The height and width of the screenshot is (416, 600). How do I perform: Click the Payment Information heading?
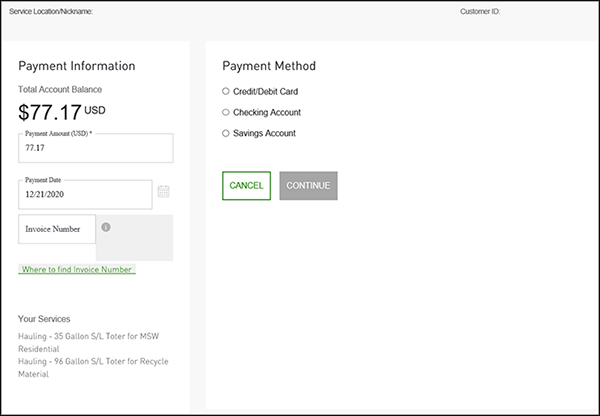pyautogui.click(x=77, y=66)
